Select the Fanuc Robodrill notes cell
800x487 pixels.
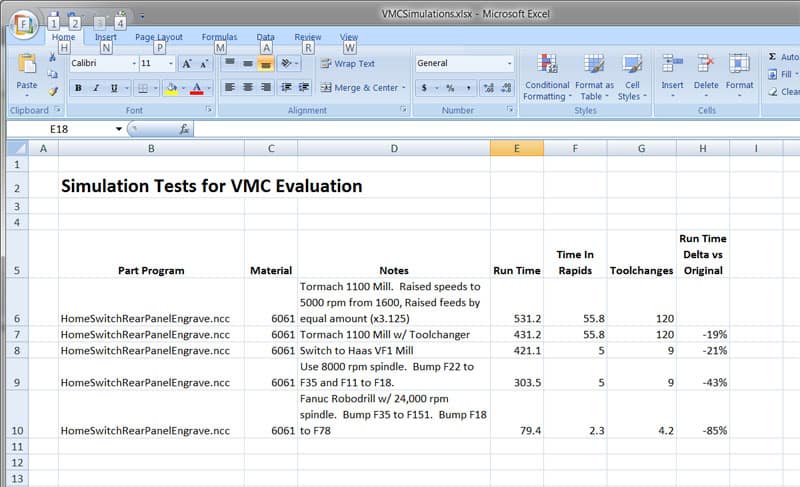coord(394,410)
